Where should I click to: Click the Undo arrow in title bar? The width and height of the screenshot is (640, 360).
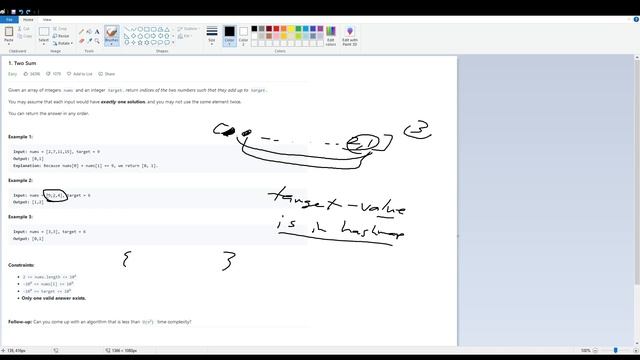(x=21, y=12)
